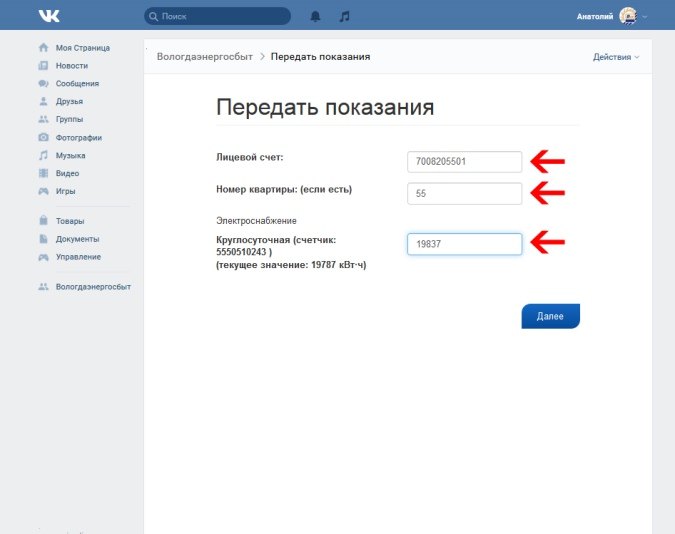Expand the profile menu arrow next to avatar
Viewport: 675px width, 534px height.
click(644, 17)
